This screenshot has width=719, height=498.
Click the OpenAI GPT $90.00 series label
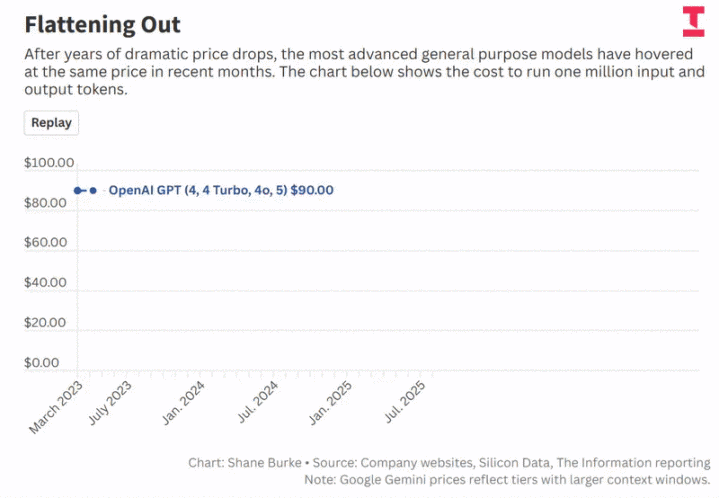(221, 190)
